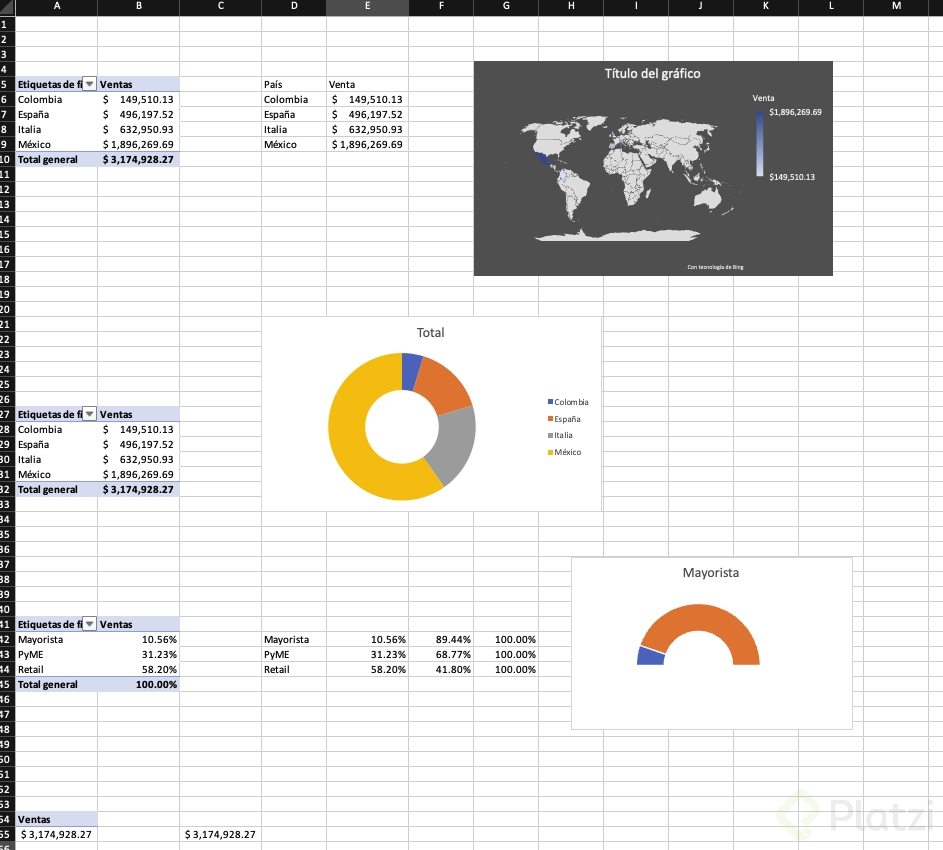Select the blue segment in Mayorista chart
This screenshot has height=850, width=943.
(x=651, y=656)
